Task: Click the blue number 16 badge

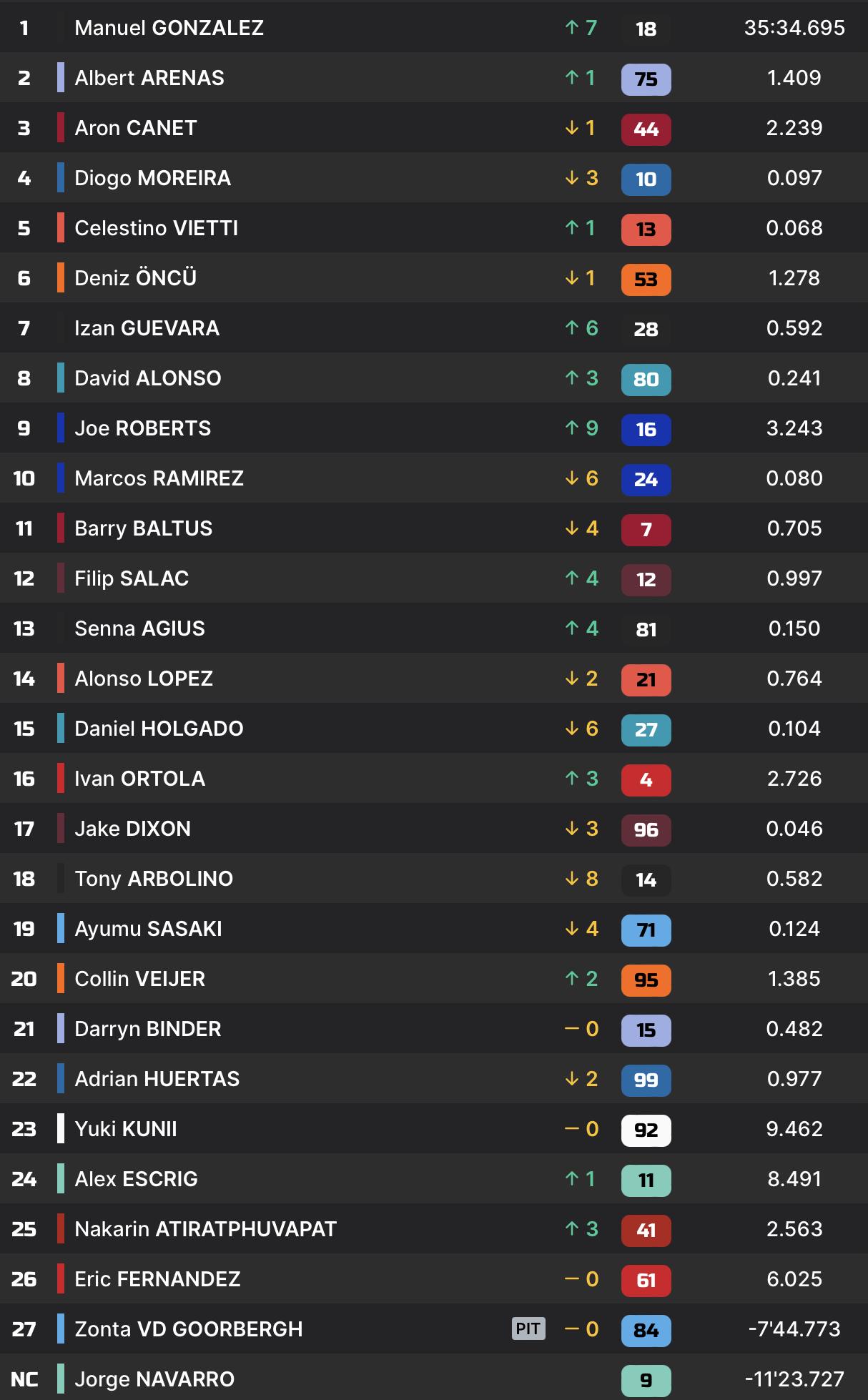Action: [x=646, y=429]
